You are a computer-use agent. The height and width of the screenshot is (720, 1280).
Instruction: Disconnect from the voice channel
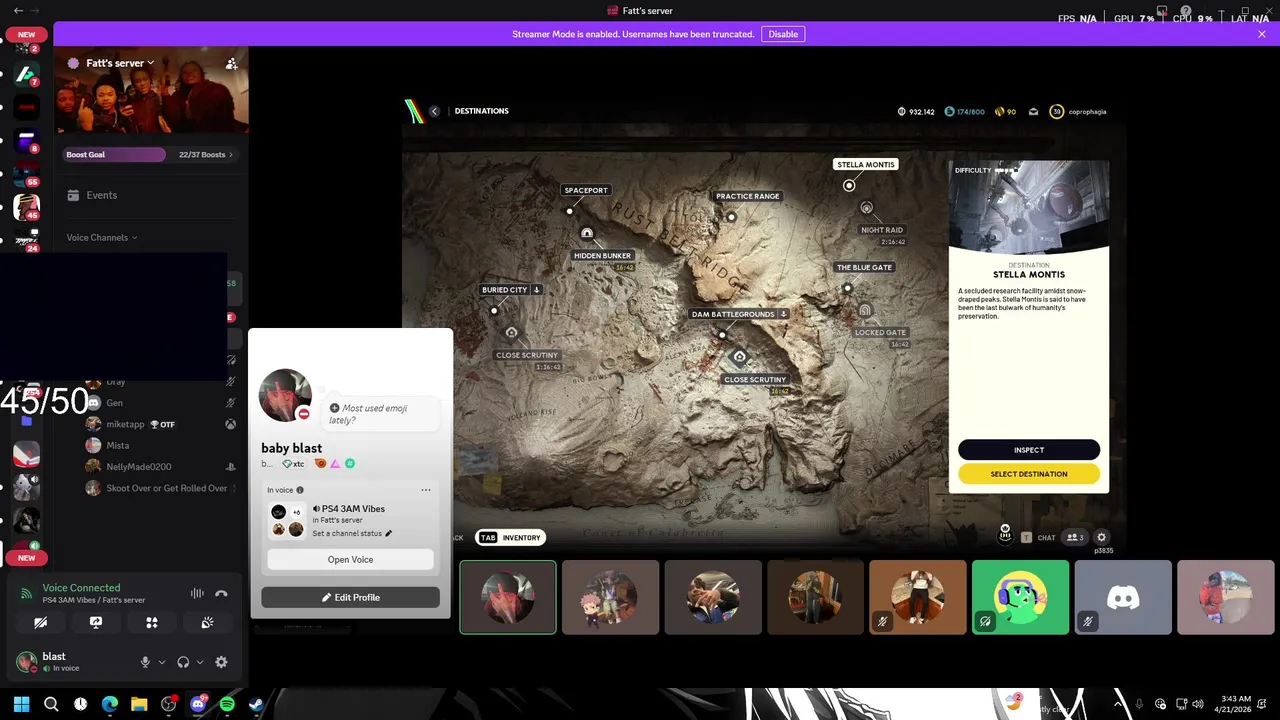click(221, 593)
